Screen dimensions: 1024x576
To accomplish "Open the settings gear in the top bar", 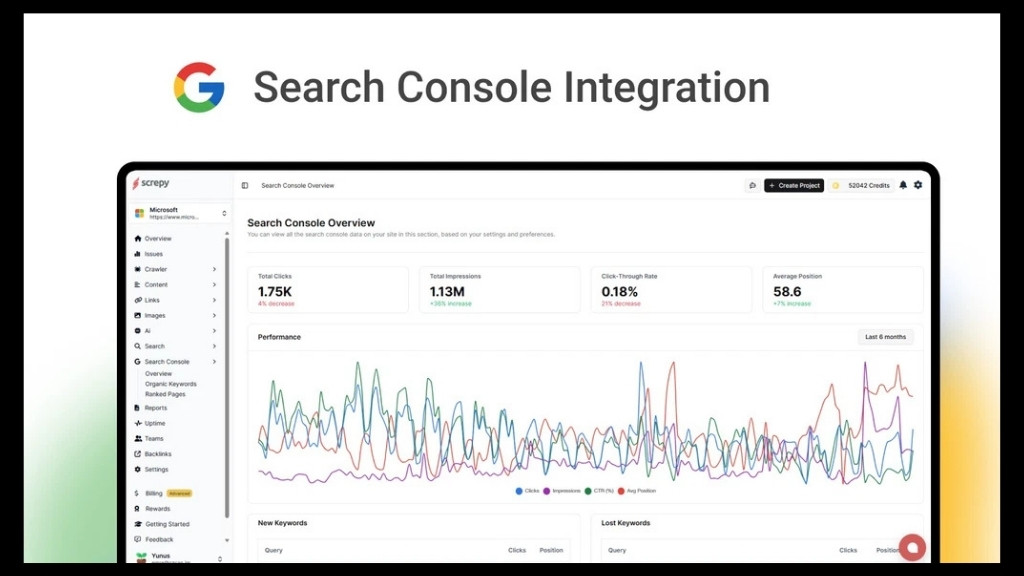I will coord(917,185).
